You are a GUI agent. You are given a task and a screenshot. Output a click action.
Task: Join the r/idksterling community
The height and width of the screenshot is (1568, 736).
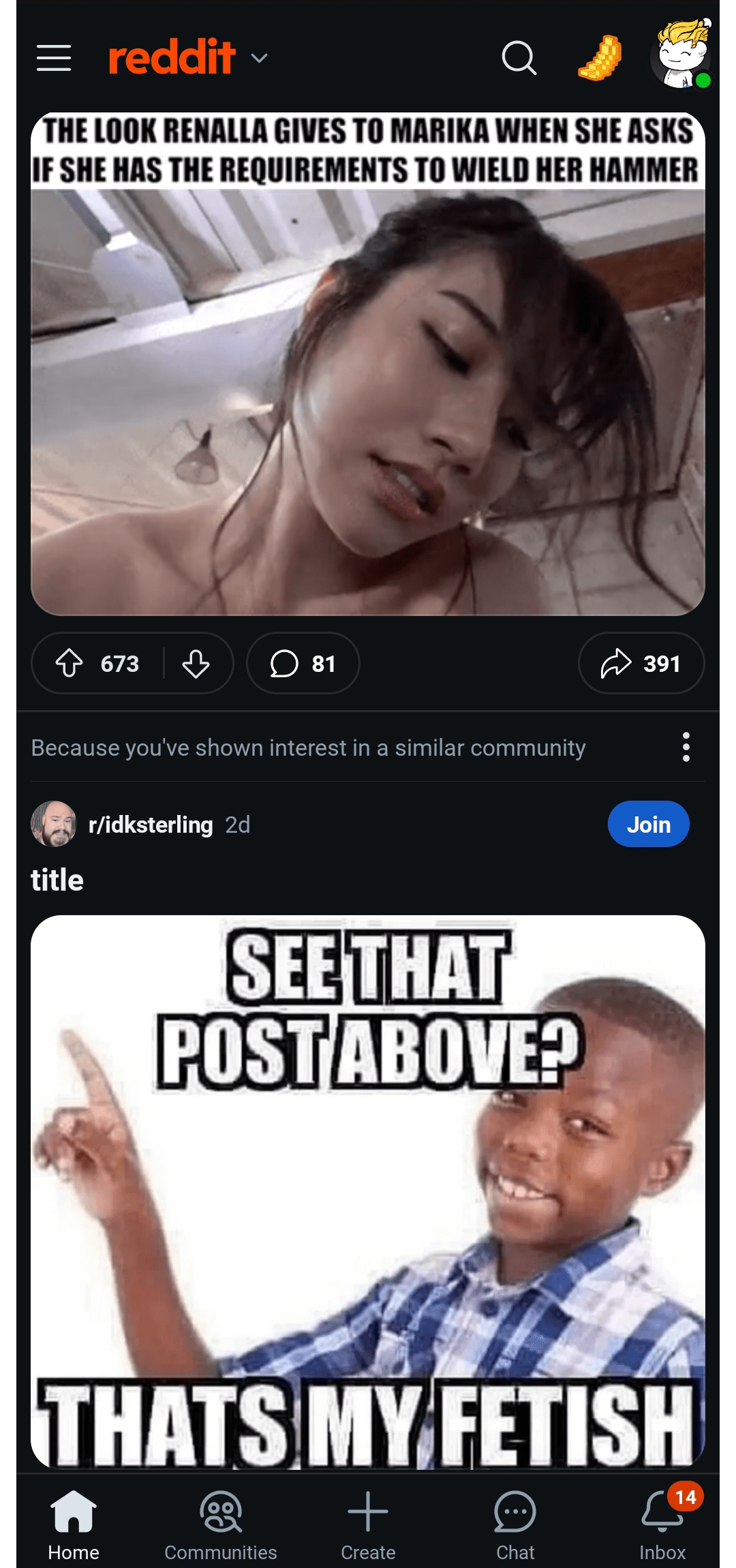[648, 824]
